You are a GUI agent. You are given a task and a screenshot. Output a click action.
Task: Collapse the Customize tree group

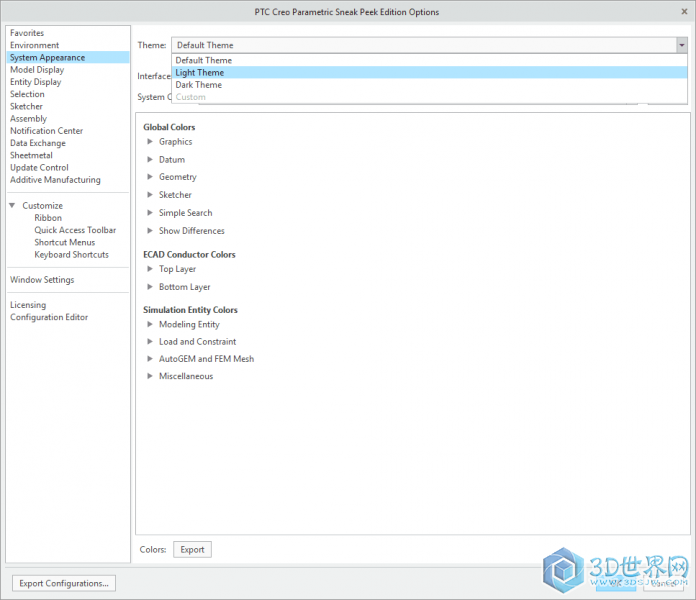click(12, 205)
